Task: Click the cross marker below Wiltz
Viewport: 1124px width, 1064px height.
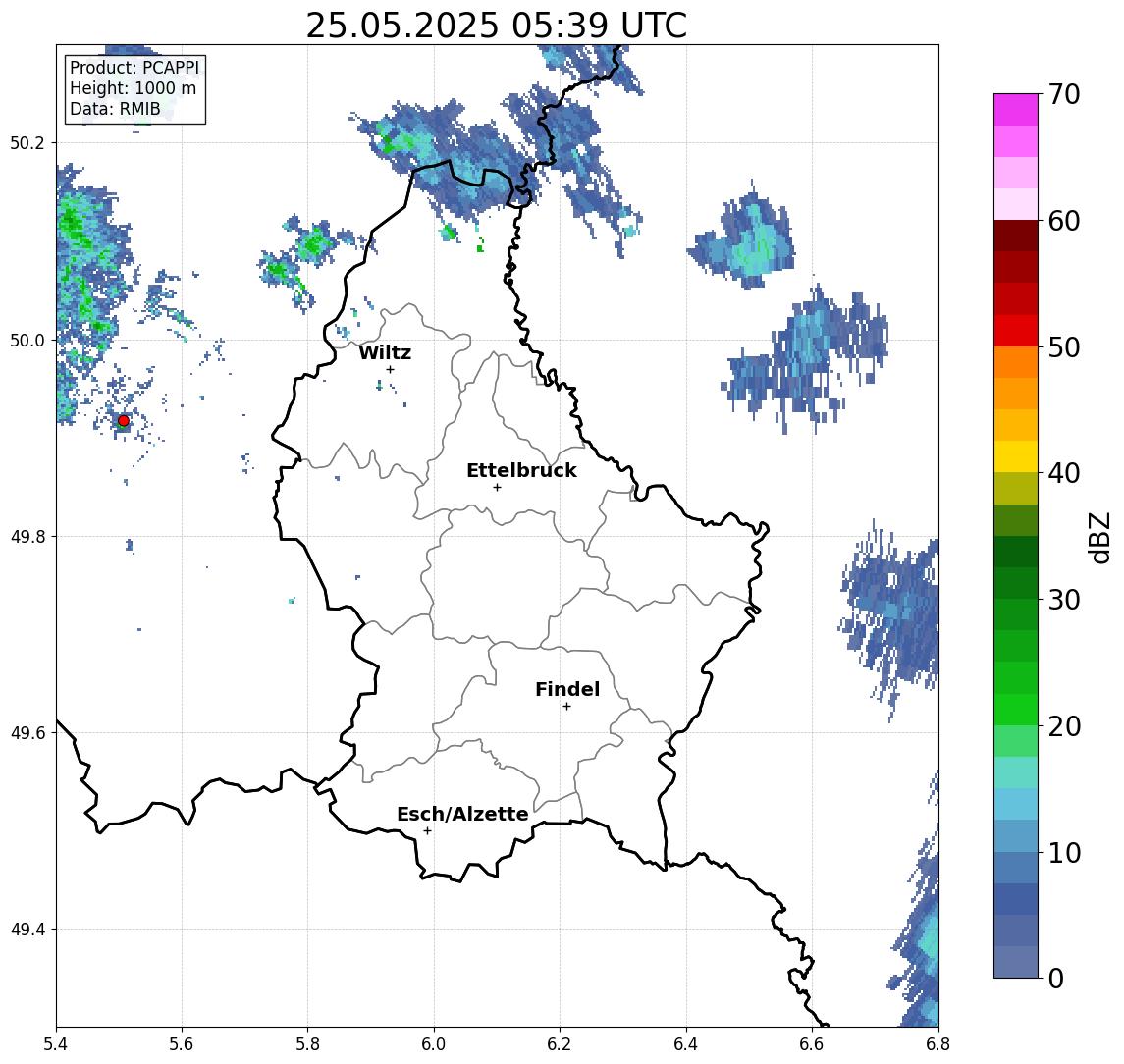Action: pyautogui.click(x=390, y=369)
